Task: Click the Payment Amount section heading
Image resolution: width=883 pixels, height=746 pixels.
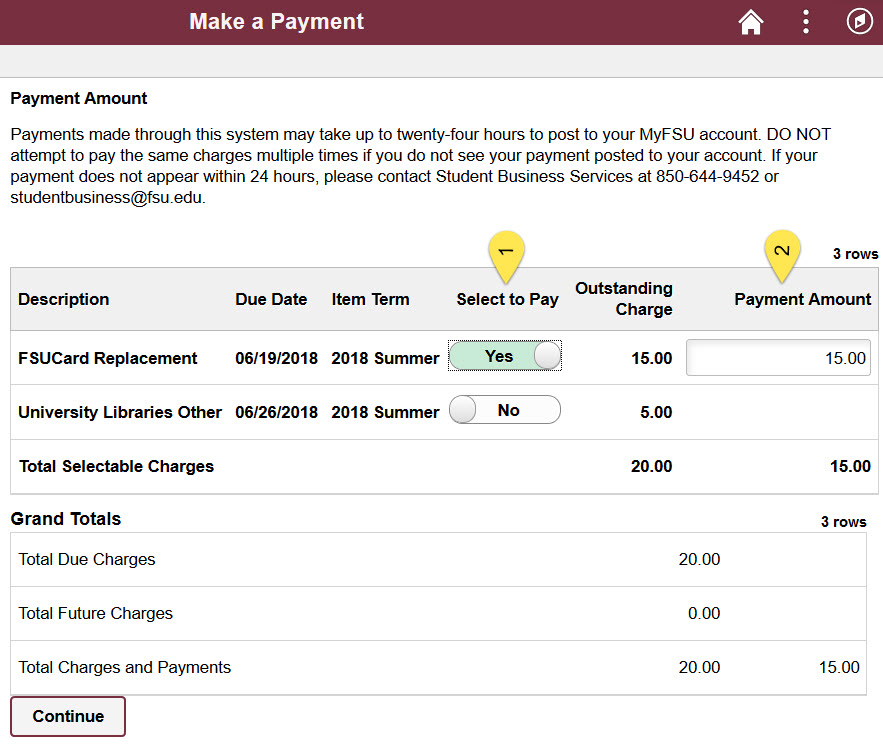Action: click(79, 99)
